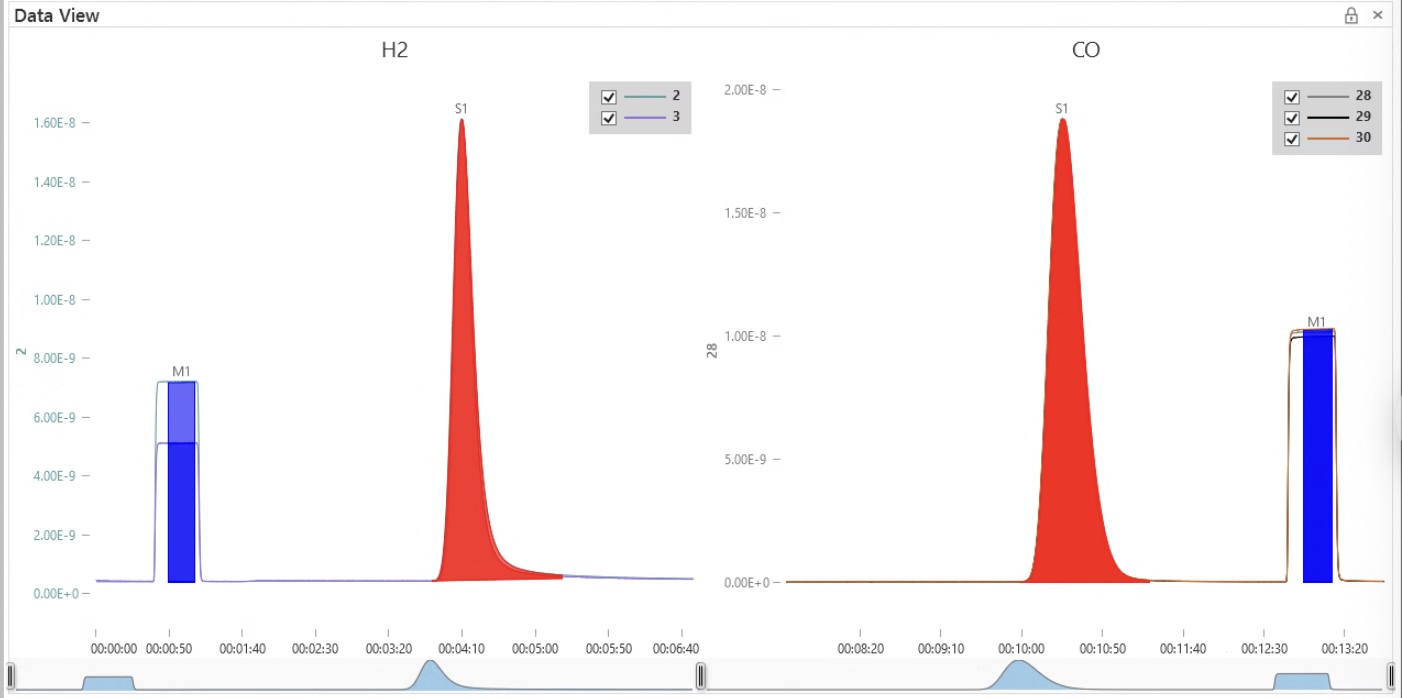
Task: Toggle the lock icon in Data View
Action: pos(1351,15)
